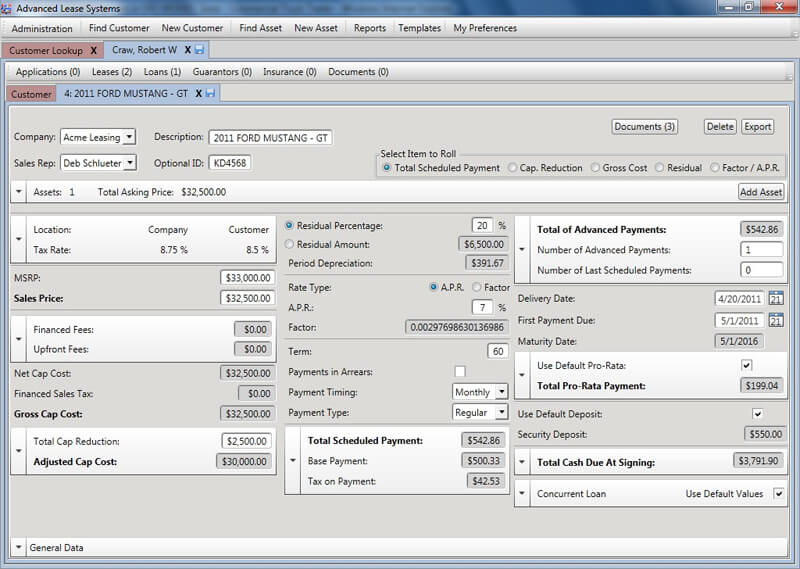The image size is (800, 569).
Task: Open the Delivery Date calendar picker
Action: coord(775,299)
